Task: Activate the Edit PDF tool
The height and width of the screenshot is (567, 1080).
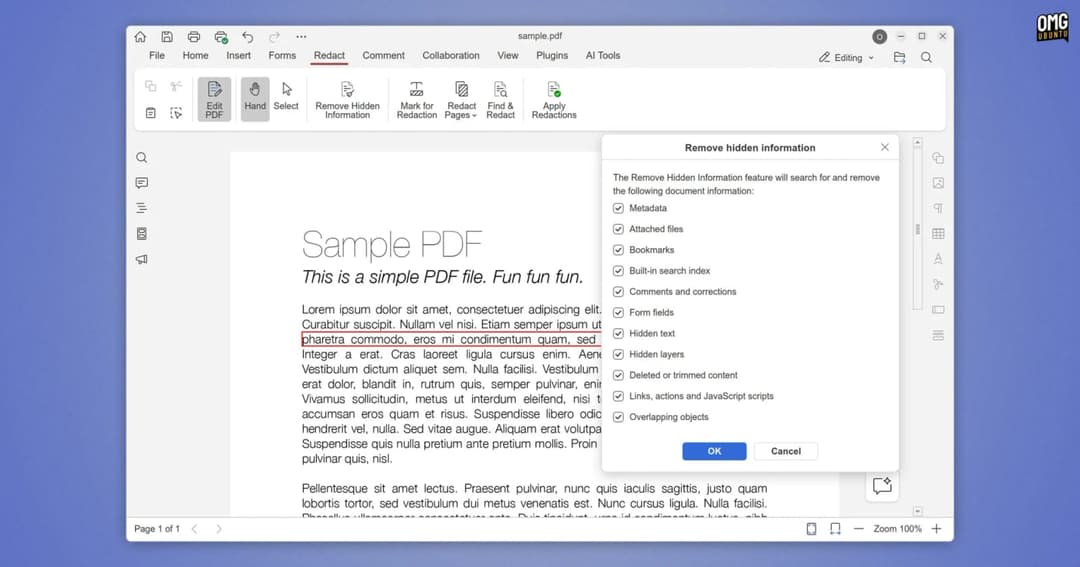Action: pyautogui.click(x=214, y=99)
